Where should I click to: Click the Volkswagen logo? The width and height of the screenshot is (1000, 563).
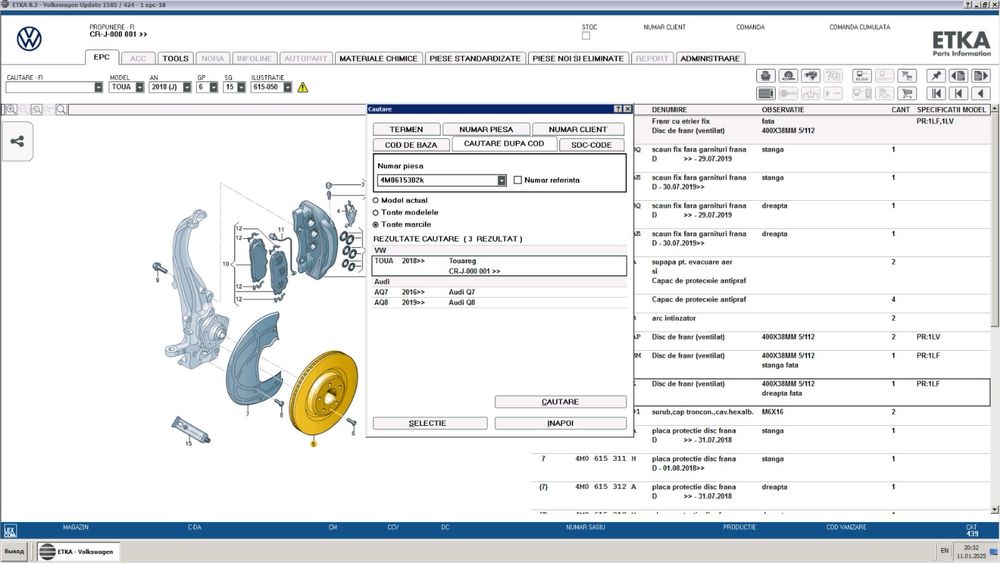tap(29, 39)
